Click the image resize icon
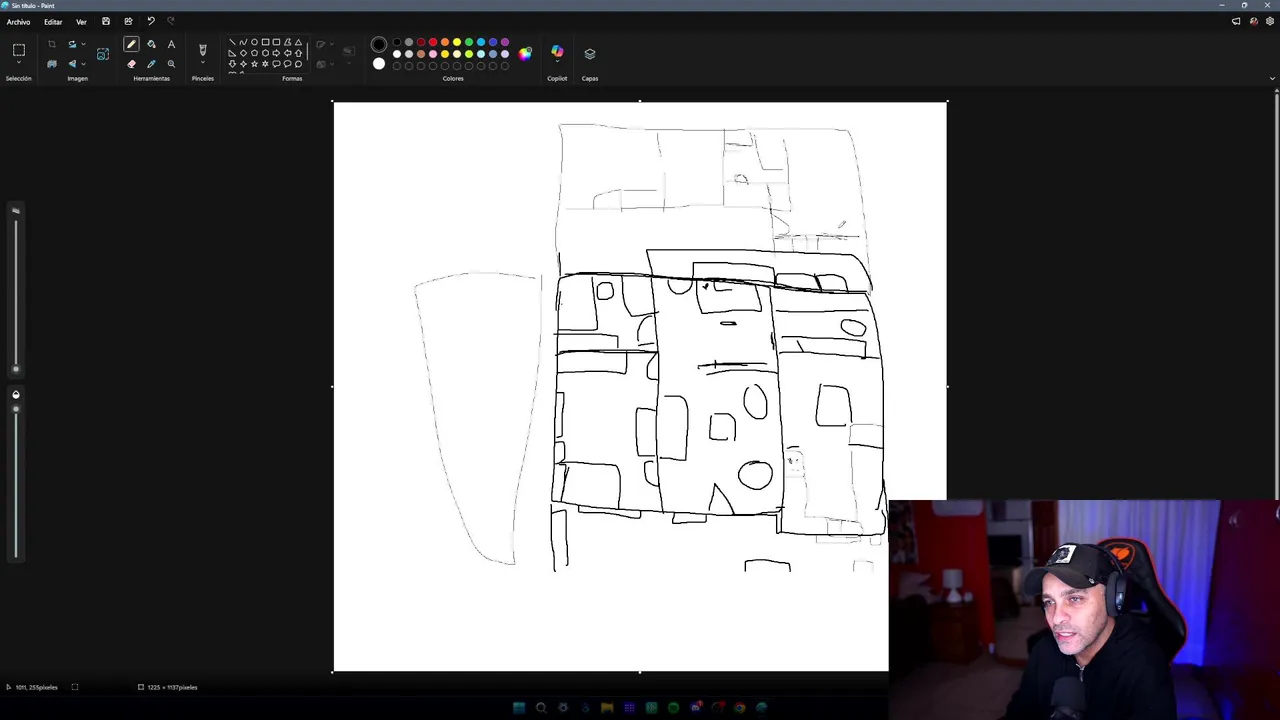Viewport: 1280px width, 720px height. [x=103, y=54]
